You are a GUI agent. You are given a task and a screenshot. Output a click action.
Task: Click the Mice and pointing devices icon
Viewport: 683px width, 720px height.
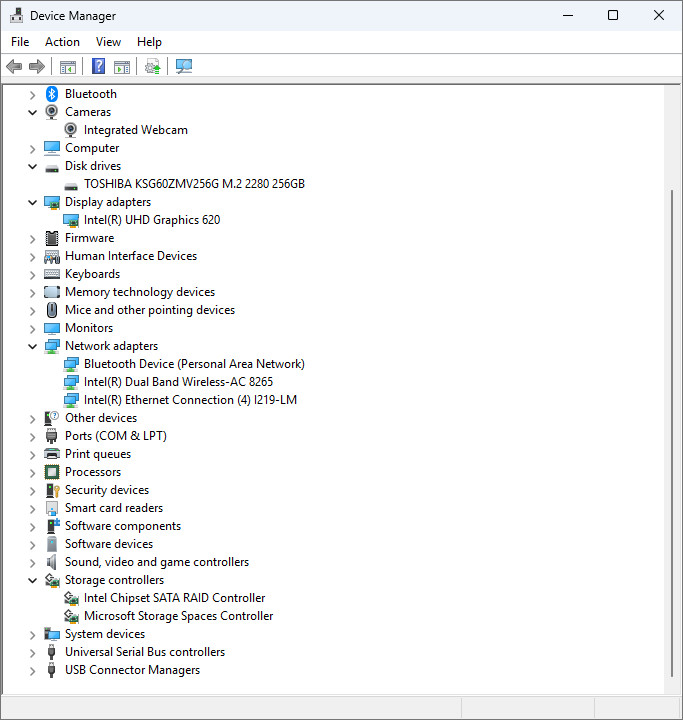[x=52, y=310]
